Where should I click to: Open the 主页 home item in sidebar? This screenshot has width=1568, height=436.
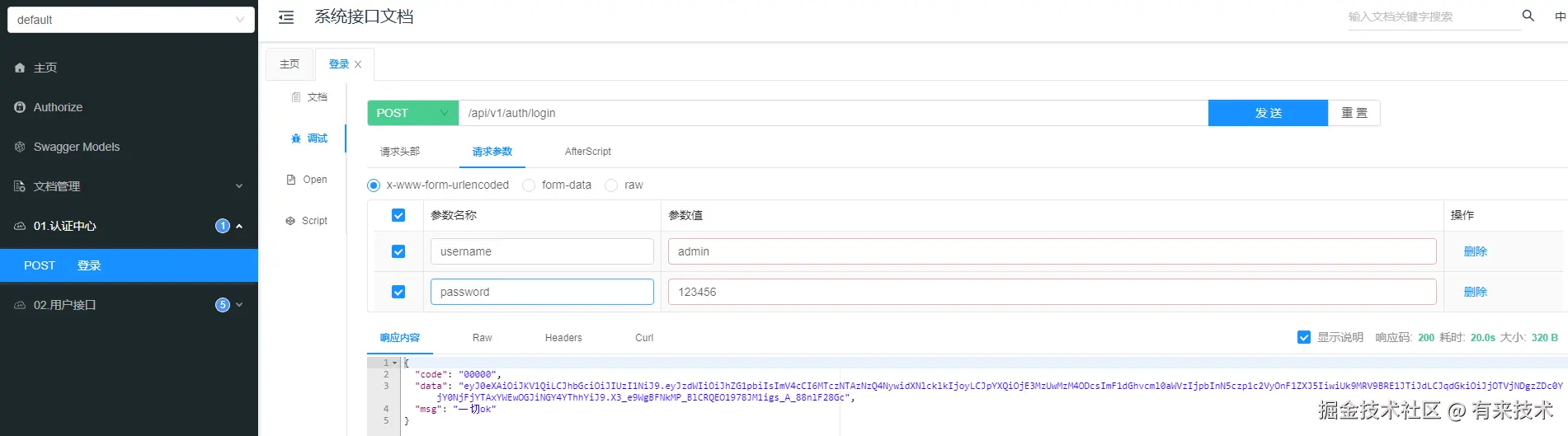pos(45,68)
